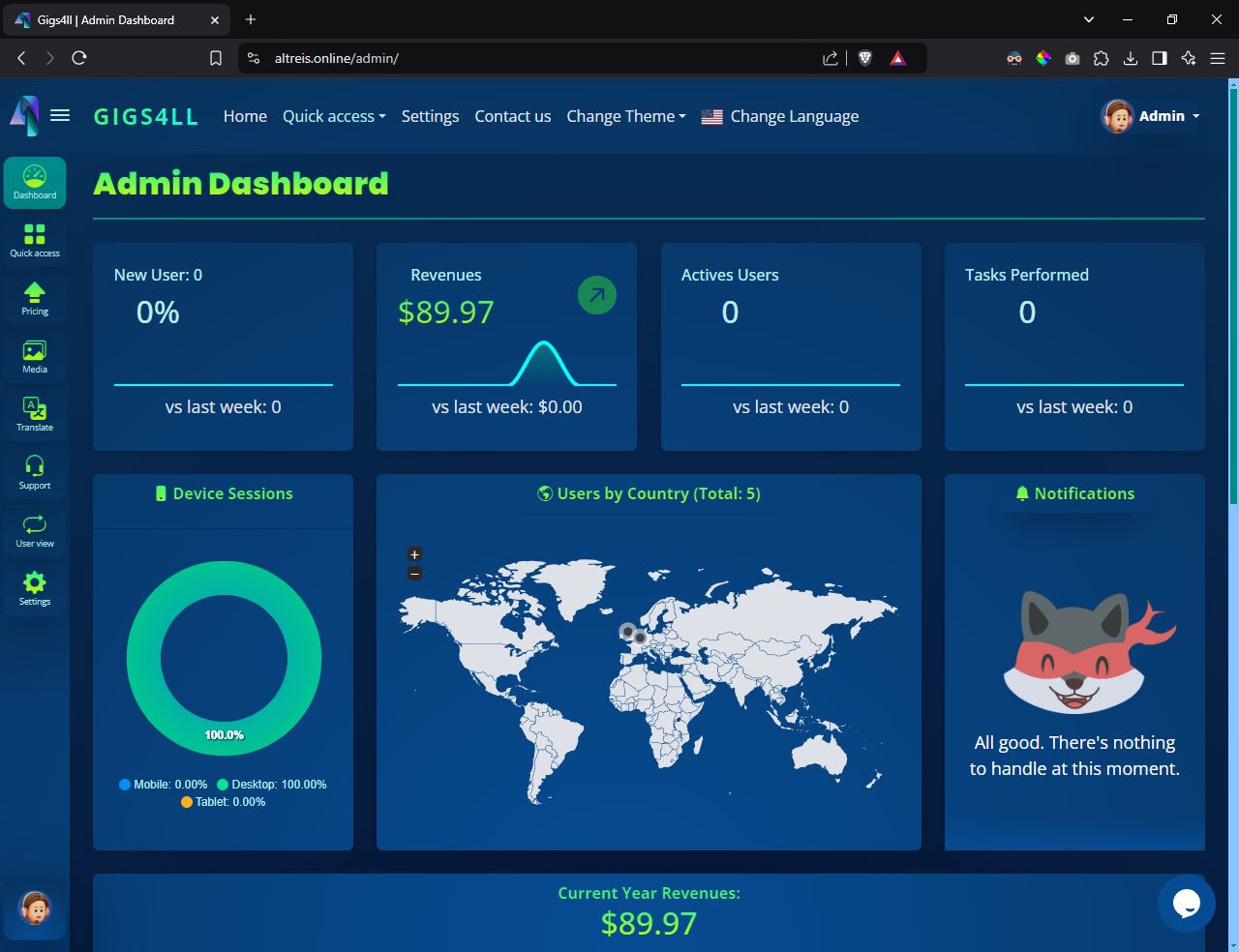This screenshot has width=1239, height=952.
Task: Toggle the hamburger sidebar menu
Action: click(x=60, y=115)
